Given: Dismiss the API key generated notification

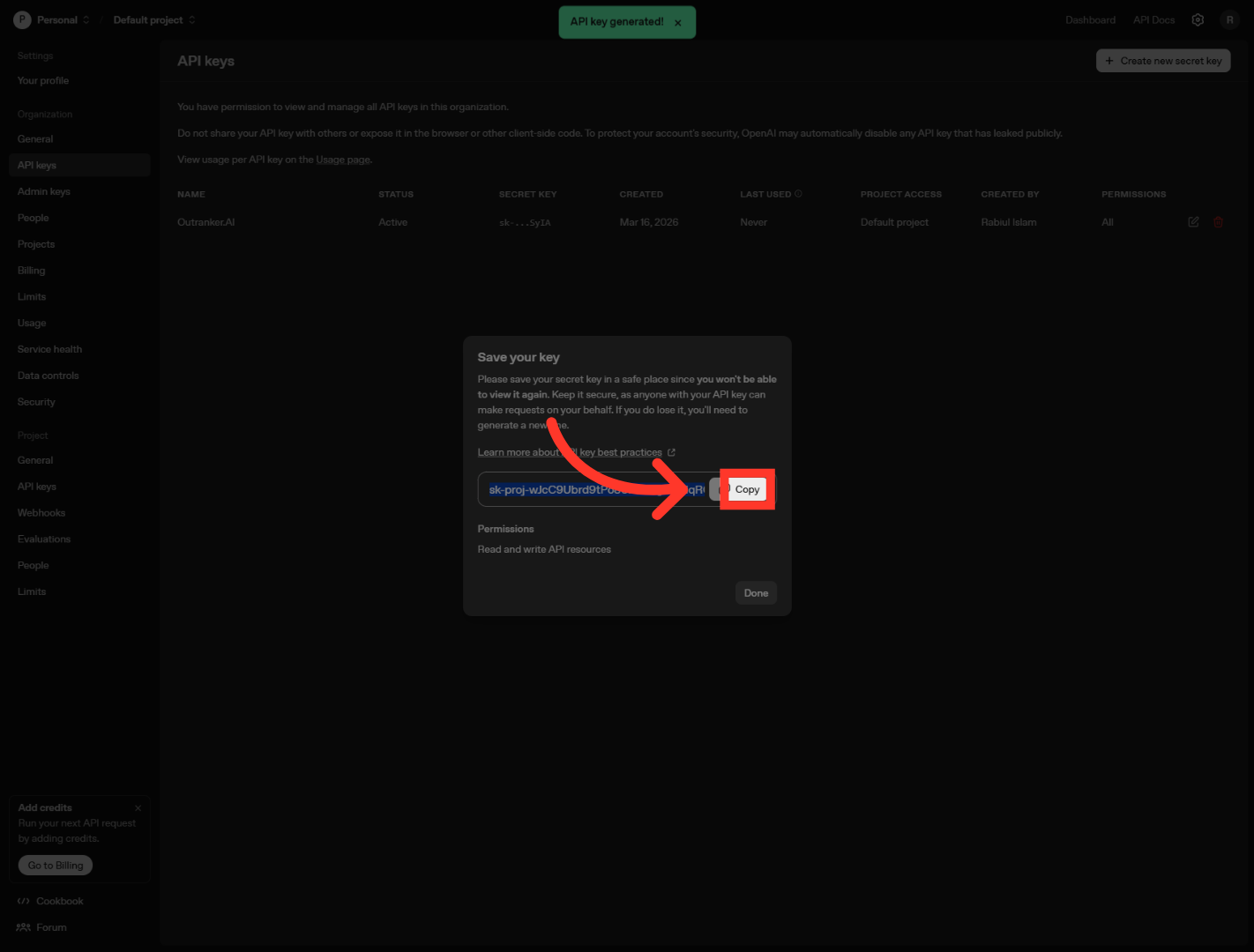Looking at the screenshot, I should tap(677, 23).
